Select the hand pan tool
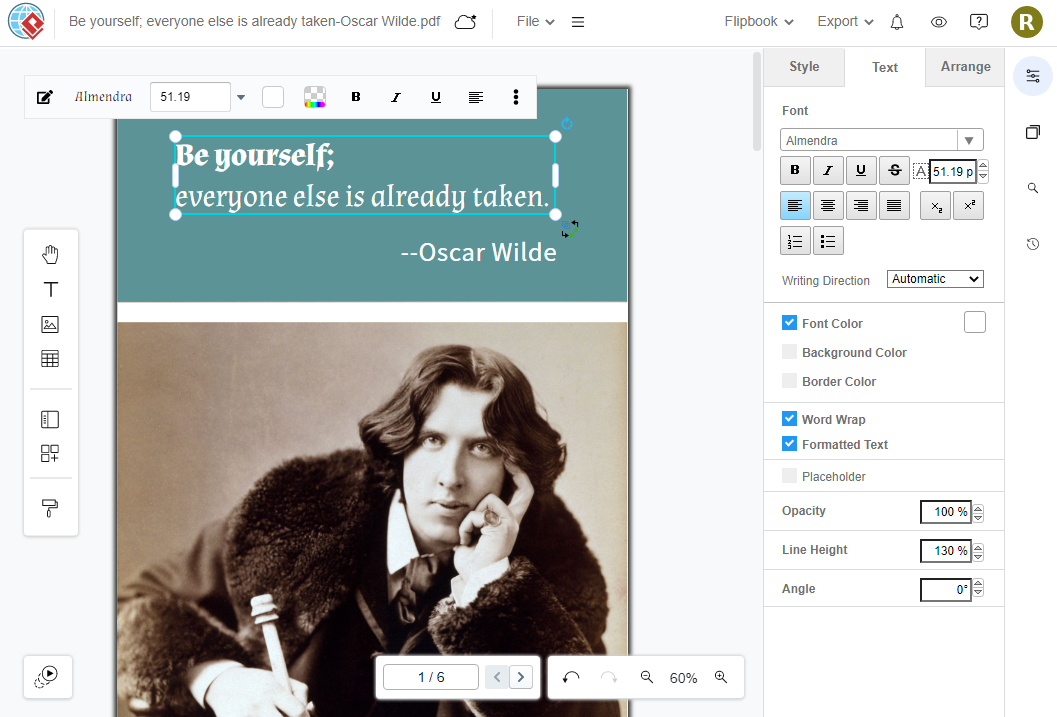The height and width of the screenshot is (717, 1057). [x=50, y=254]
